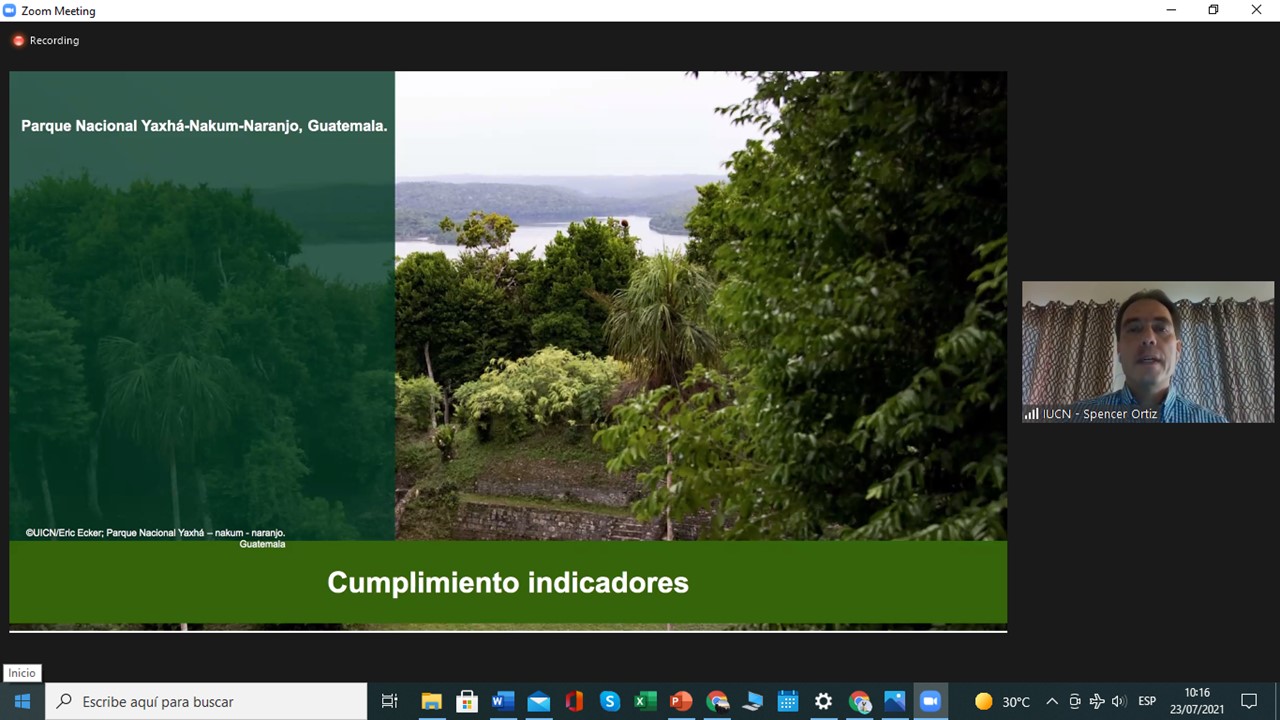Screen dimensions: 1280x720
Task: Click the taskbar search box
Action: (207, 701)
